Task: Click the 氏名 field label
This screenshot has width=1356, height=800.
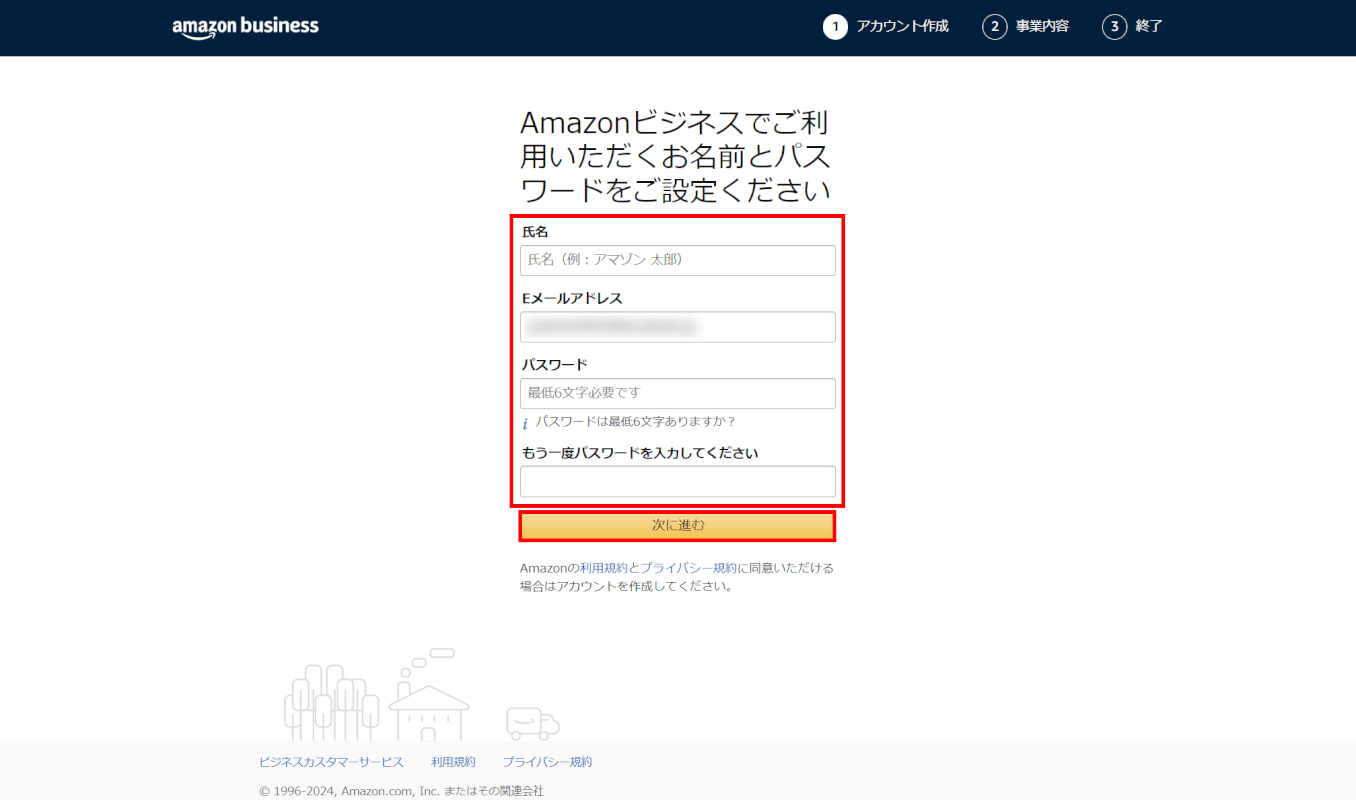Action: (x=535, y=232)
